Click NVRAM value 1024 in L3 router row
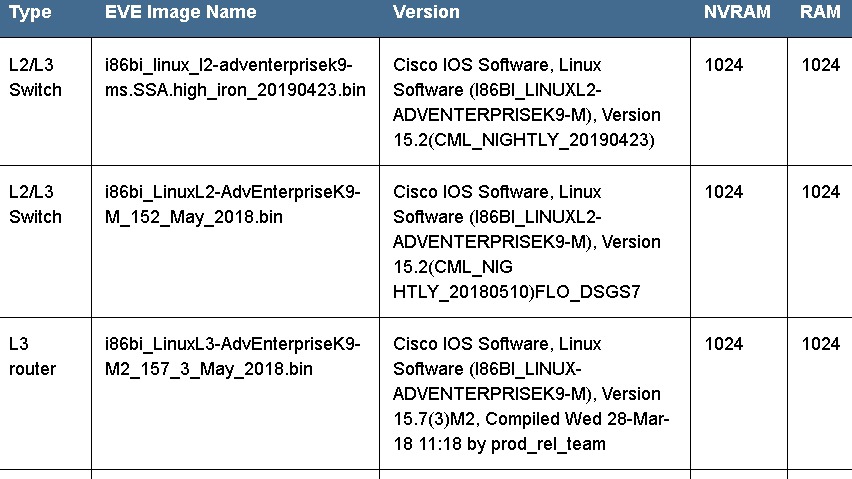 pos(724,344)
